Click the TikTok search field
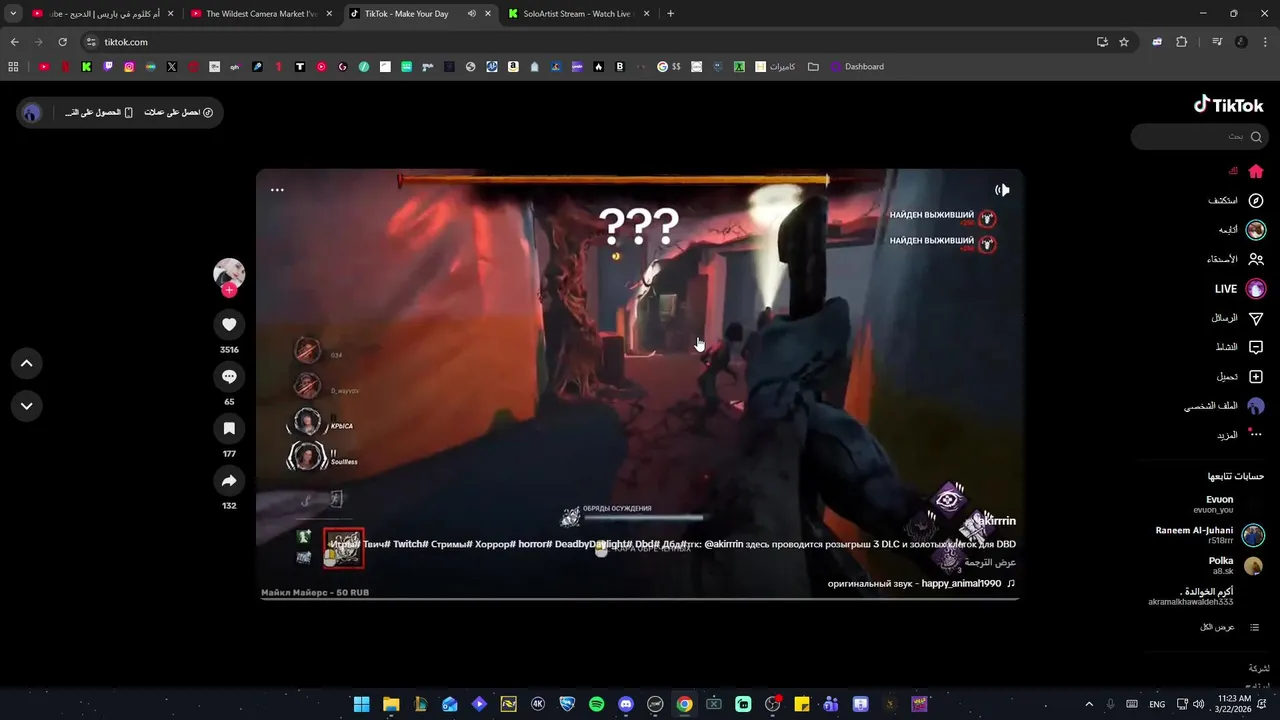This screenshot has width=1280, height=720. pos(1198,136)
